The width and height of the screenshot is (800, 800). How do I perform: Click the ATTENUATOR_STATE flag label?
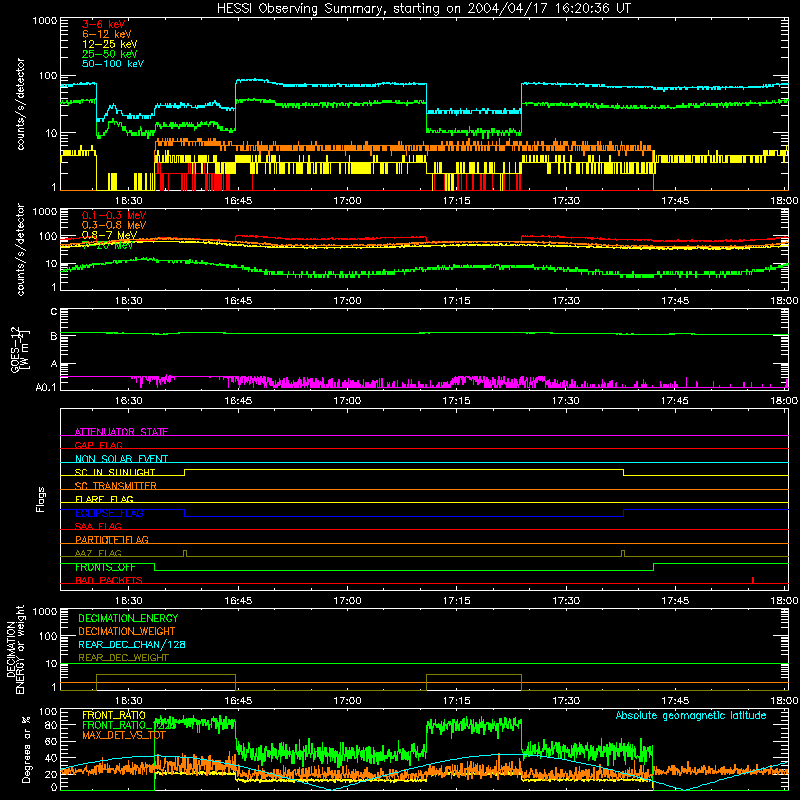tap(121, 432)
